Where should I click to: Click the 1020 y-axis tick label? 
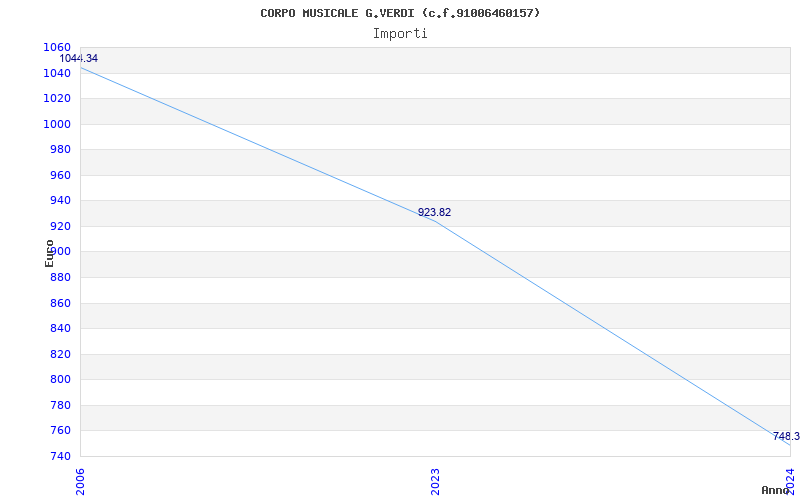(x=57, y=98)
